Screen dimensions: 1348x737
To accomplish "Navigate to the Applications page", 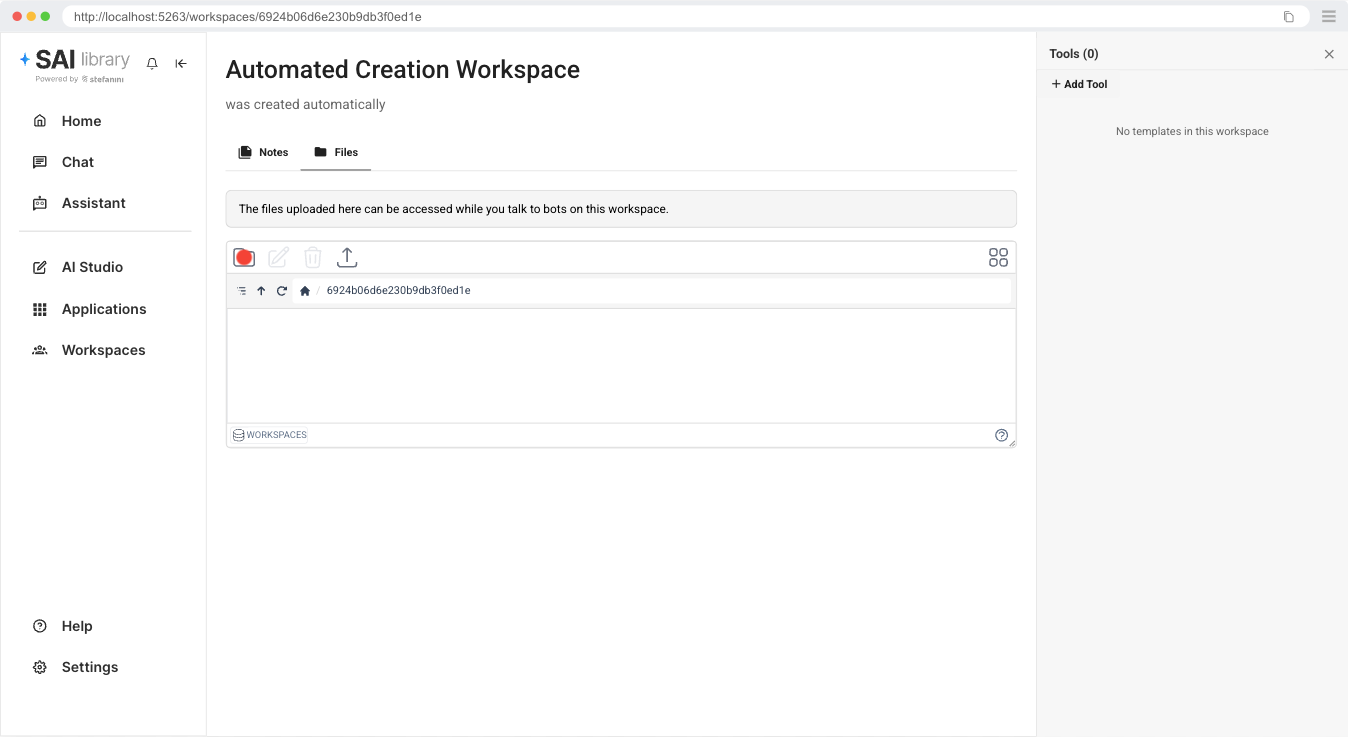I will tap(103, 309).
